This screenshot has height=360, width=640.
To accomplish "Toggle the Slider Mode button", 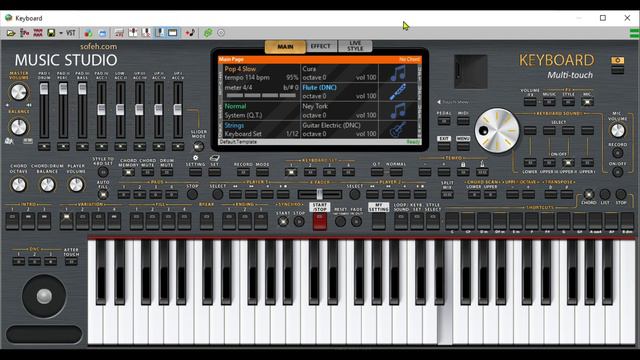I will click(198, 146).
